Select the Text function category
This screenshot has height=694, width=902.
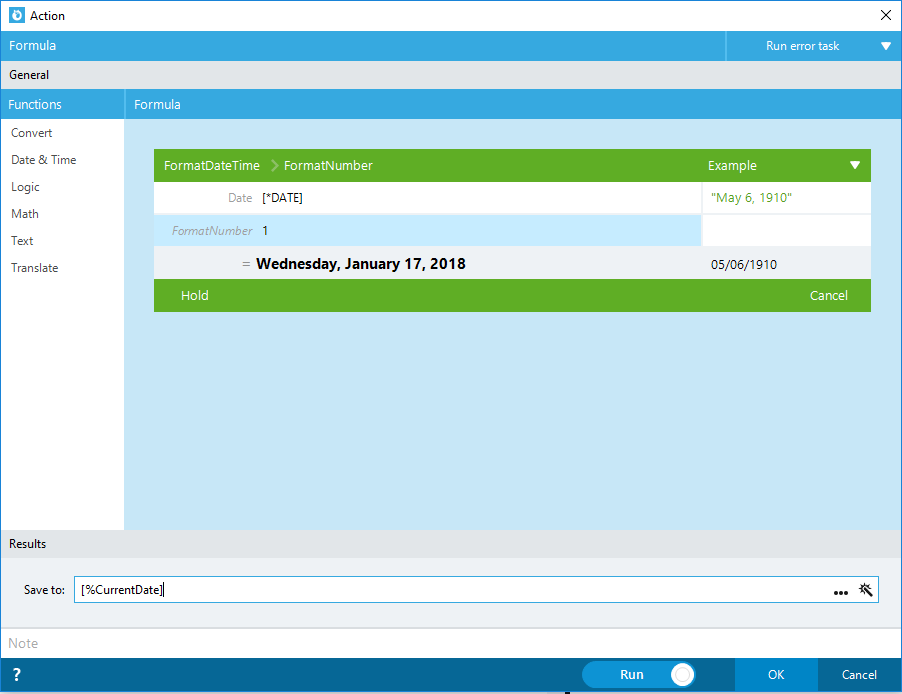22,241
